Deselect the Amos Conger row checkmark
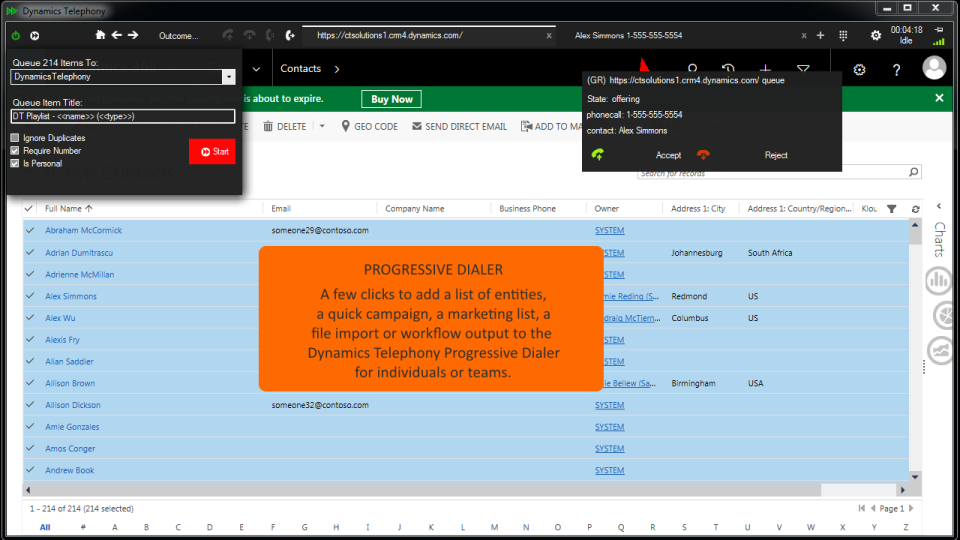 30,448
